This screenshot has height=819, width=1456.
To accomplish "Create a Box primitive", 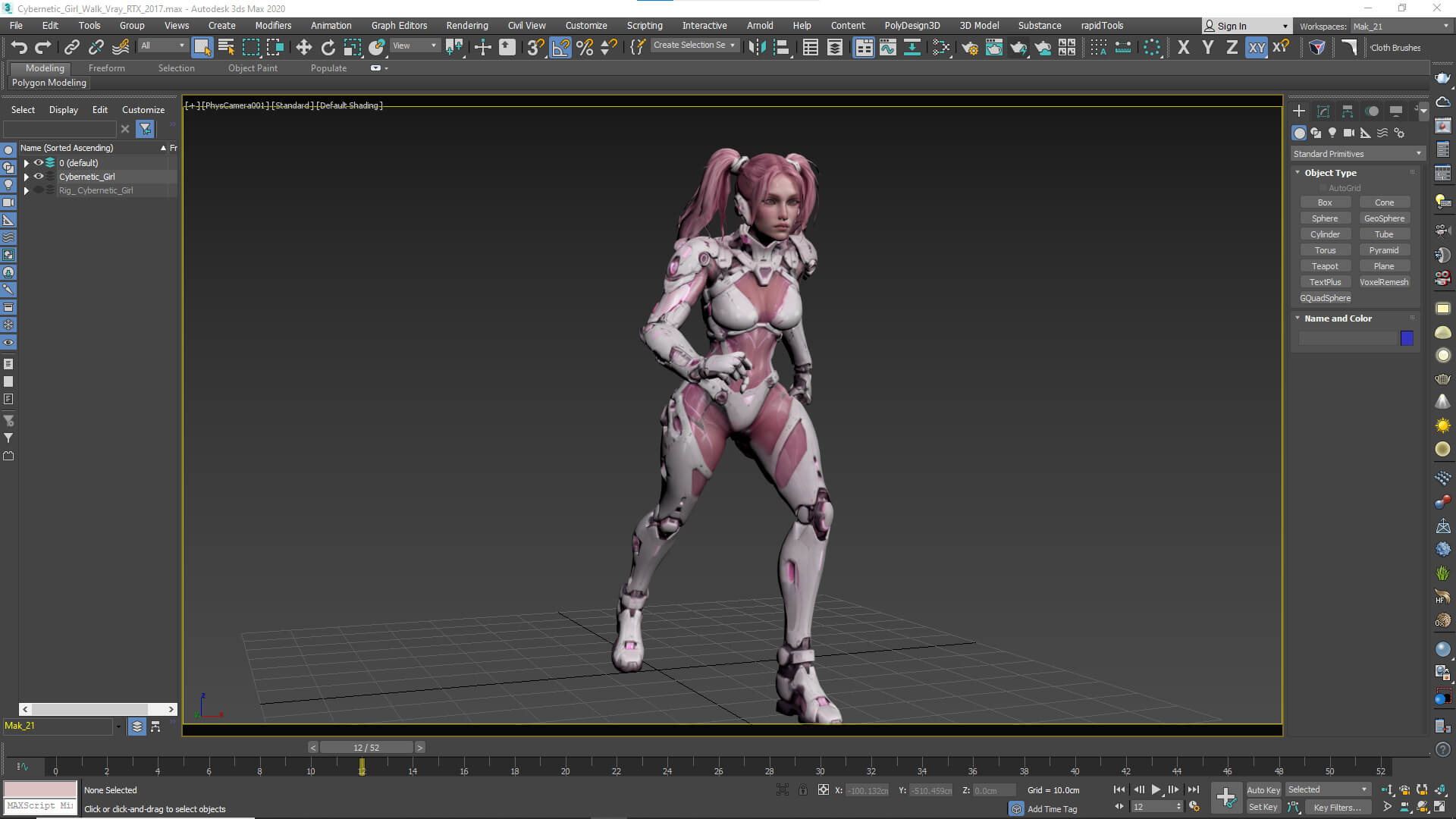I will click(x=1325, y=202).
